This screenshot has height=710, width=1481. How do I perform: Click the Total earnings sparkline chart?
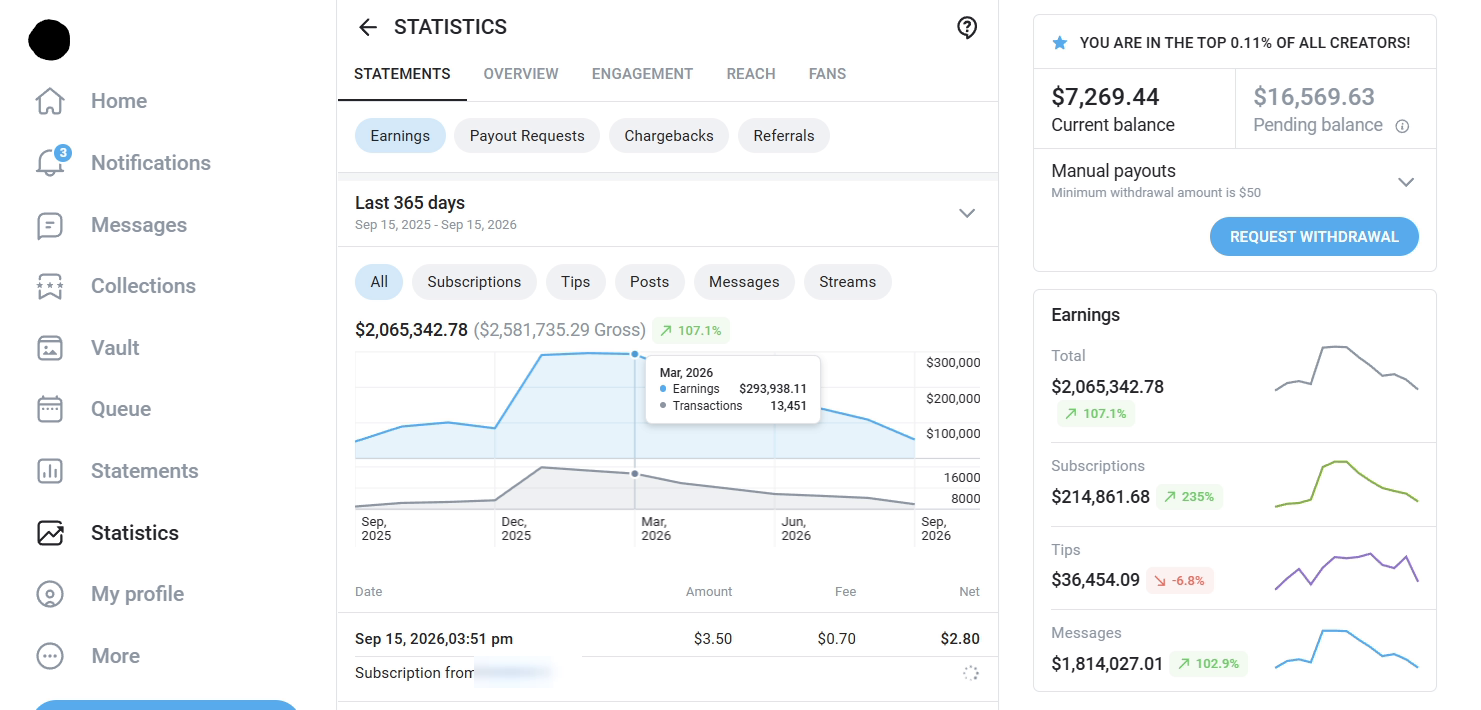click(x=1347, y=369)
